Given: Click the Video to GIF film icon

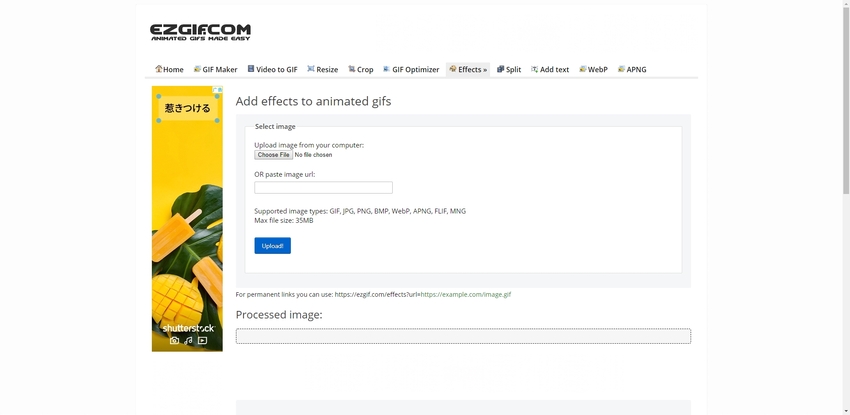Looking at the screenshot, I should 251,69.
